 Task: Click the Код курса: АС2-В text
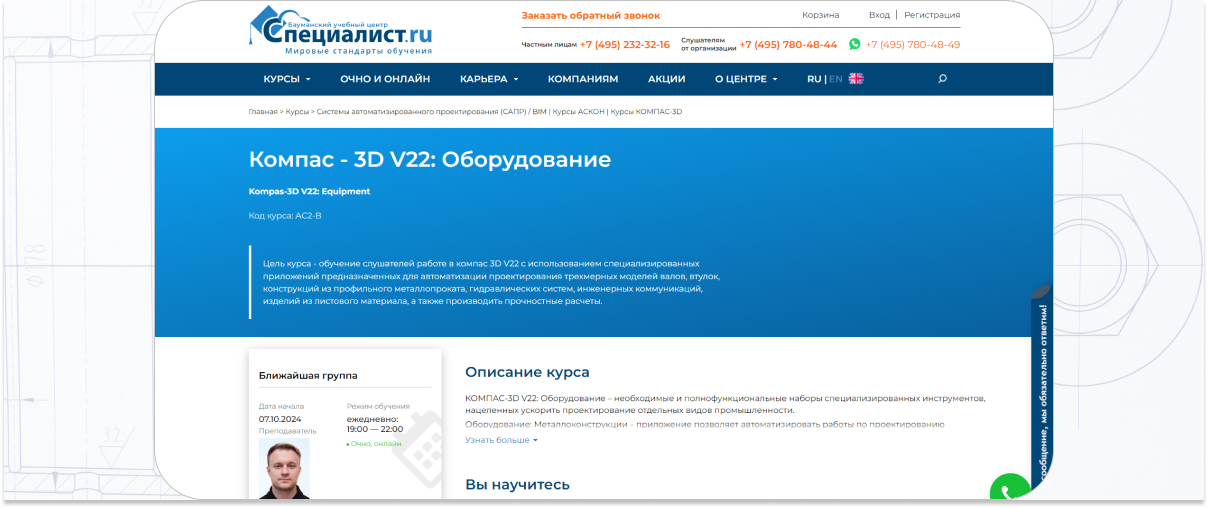click(x=285, y=215)
